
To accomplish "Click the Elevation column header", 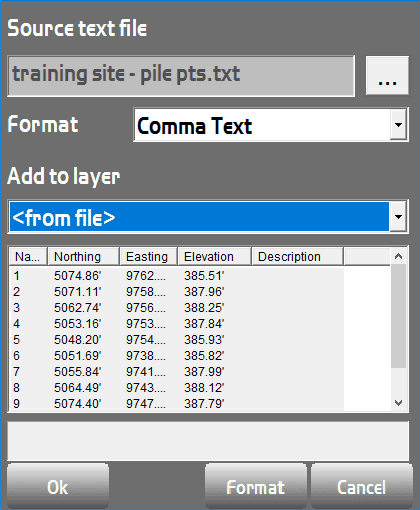I will click(214, 256).
